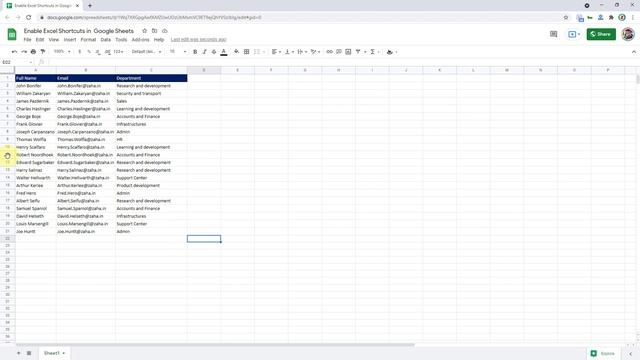640x360 pixels.
Task: Open the Sheets home logo
Action: point(12,34)
